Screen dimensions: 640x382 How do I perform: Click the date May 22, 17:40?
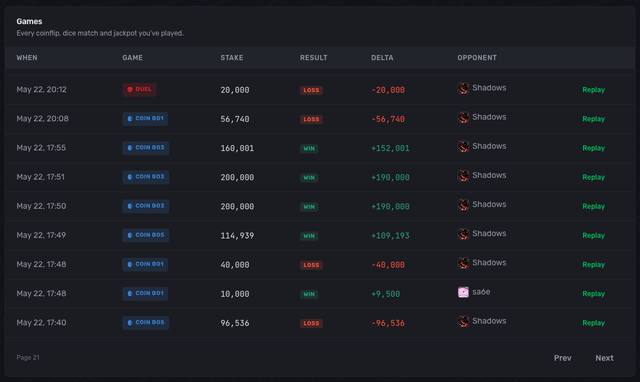[x=41, y=323]
